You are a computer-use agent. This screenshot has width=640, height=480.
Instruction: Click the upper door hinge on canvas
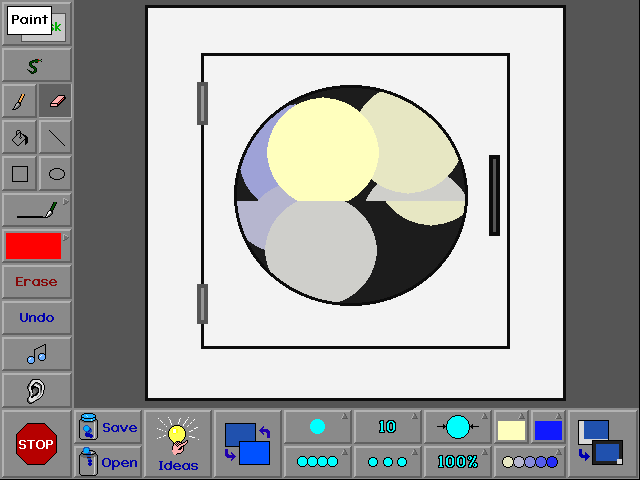(x=202, y=103)
